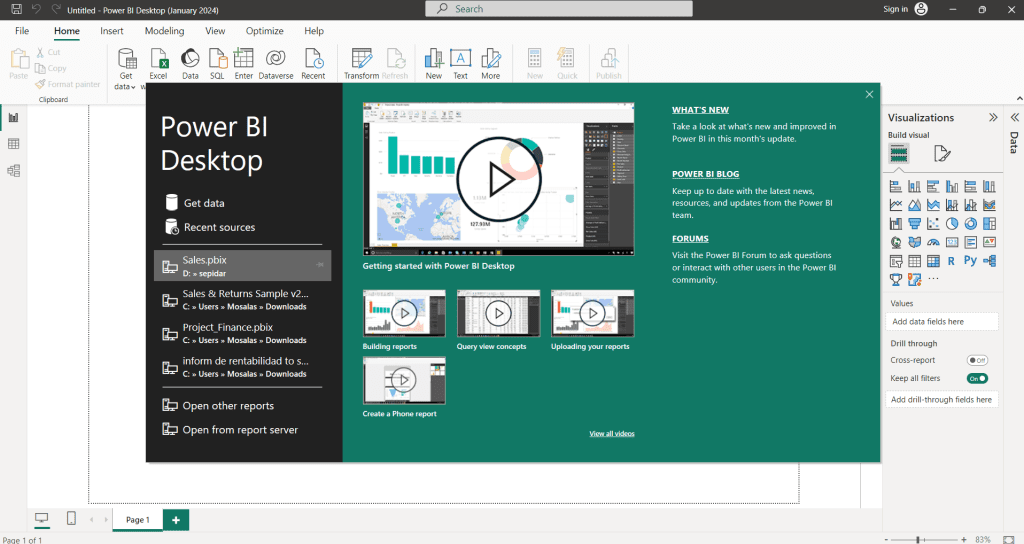This screenshot has height=544, width=1024.
Task: Open Model view in left sidebar
Action: pos(13,170)
